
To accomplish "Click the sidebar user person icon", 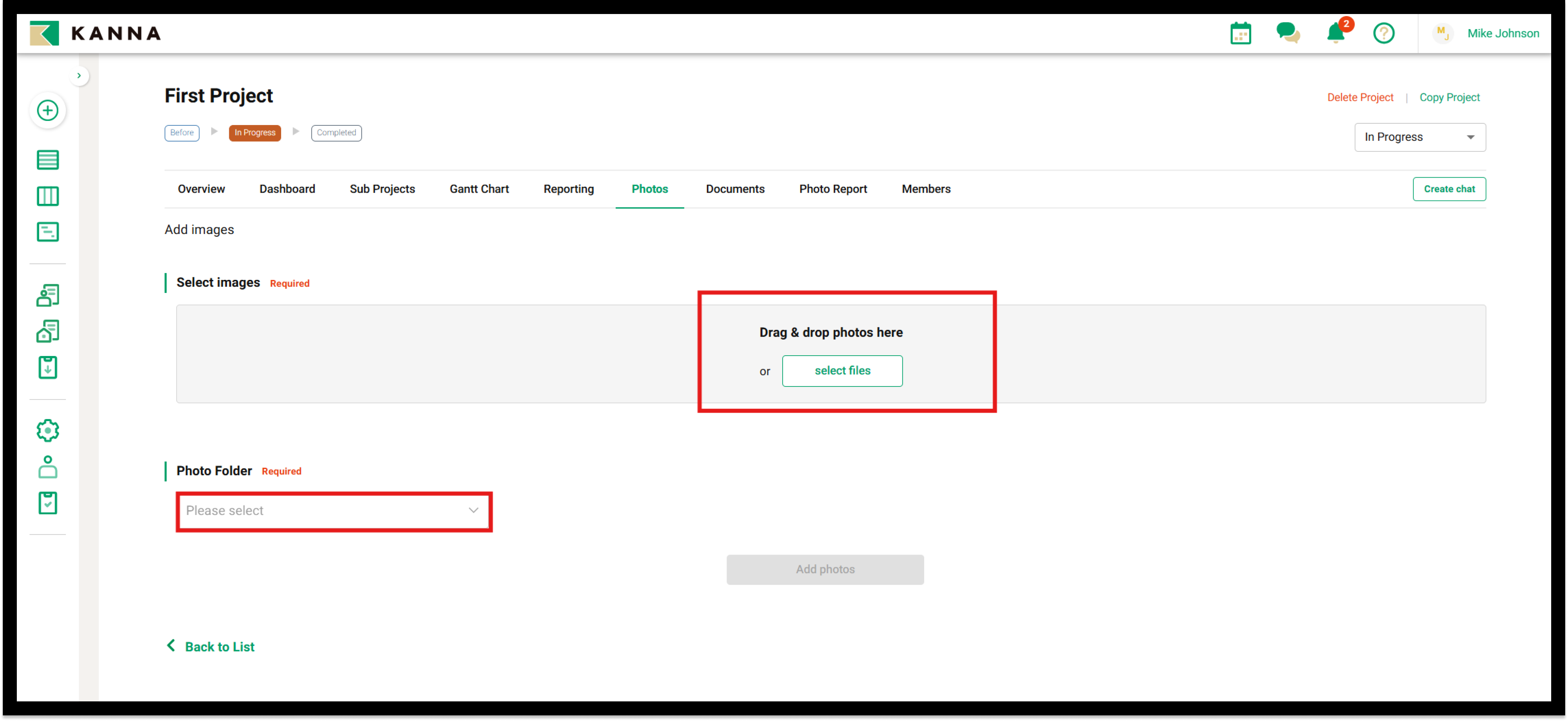I will [x=47, y=467].
